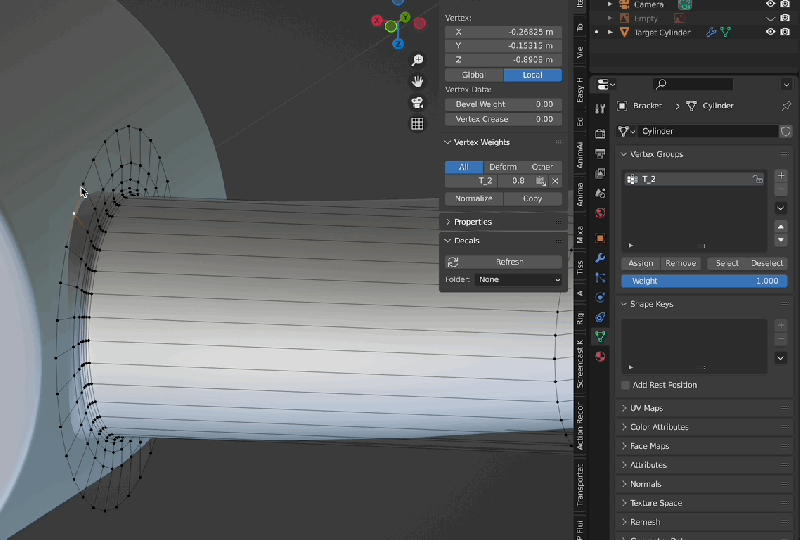Select Local vertex coordinate mode

[x=533, y=75]
